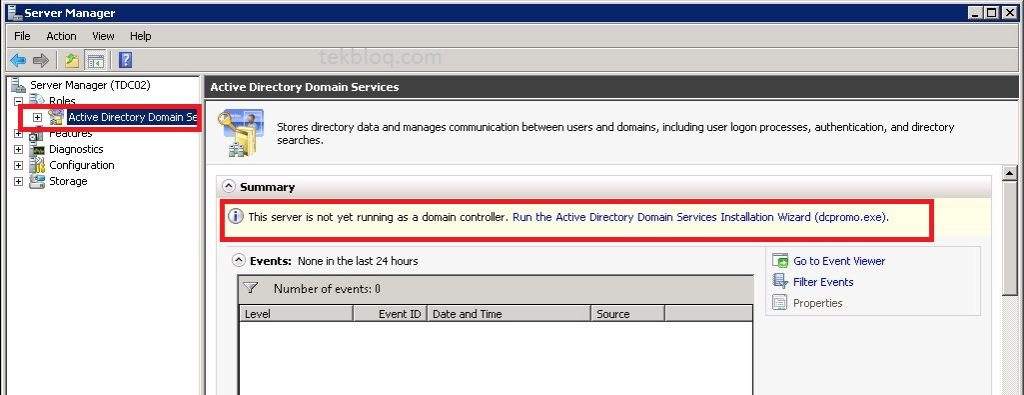Sort events by Source column header
1024x395 pixels.
628,313
